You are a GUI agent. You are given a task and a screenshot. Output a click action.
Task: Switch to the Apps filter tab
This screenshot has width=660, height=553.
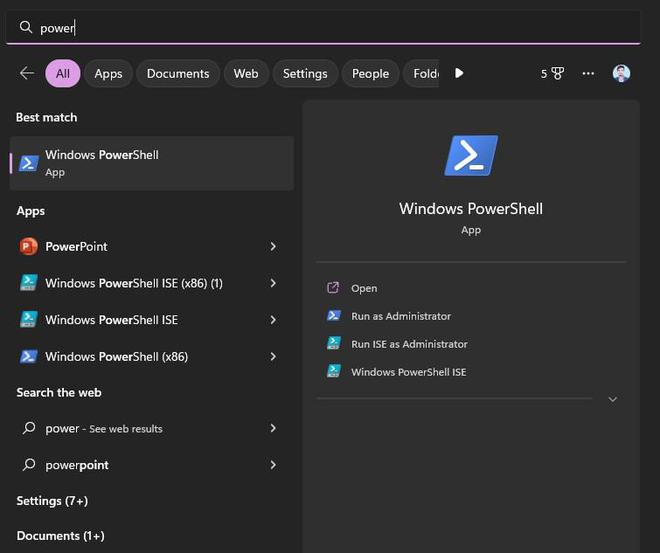pos(109,74)
